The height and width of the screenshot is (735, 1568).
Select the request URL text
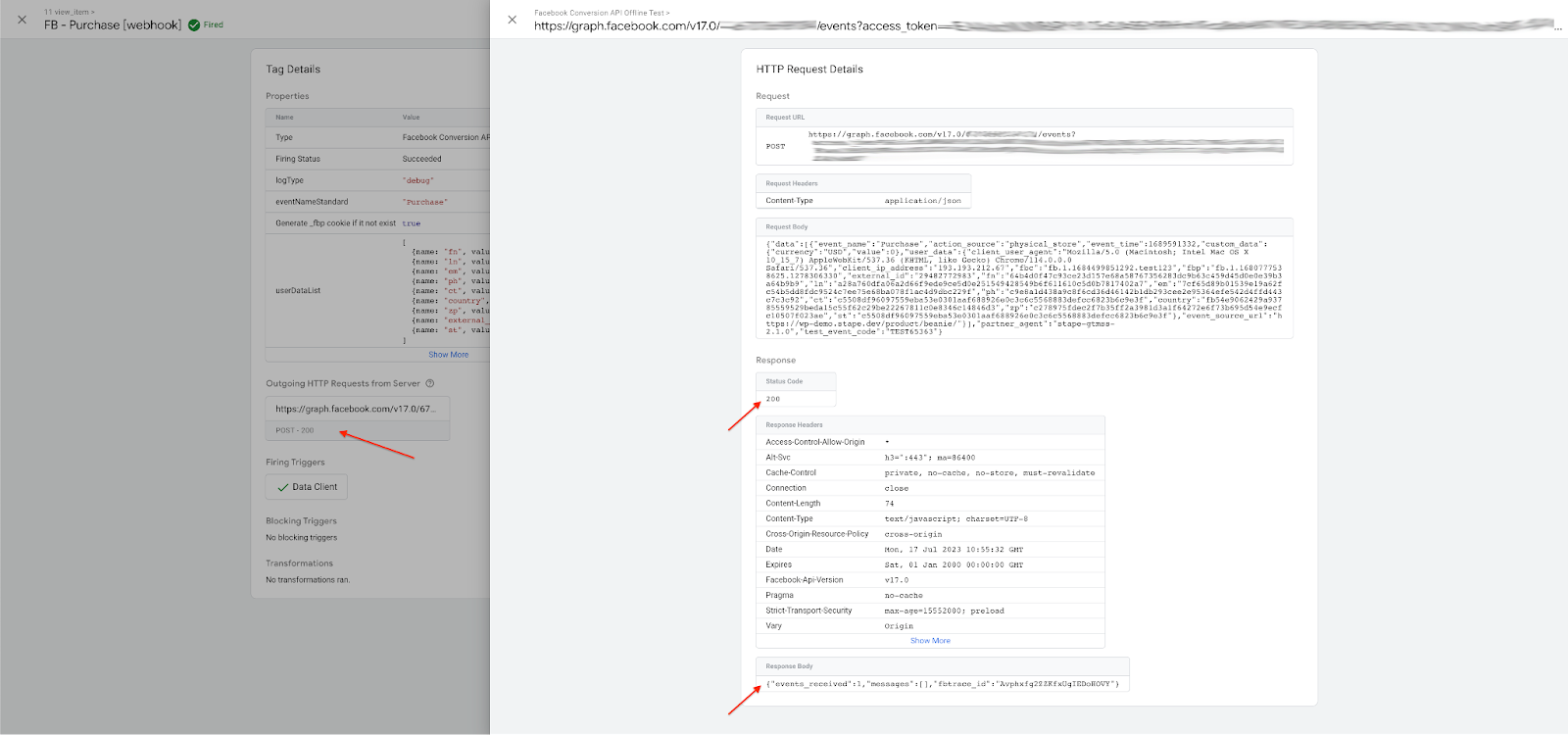pyautogui.click(x=1045, y=146)
